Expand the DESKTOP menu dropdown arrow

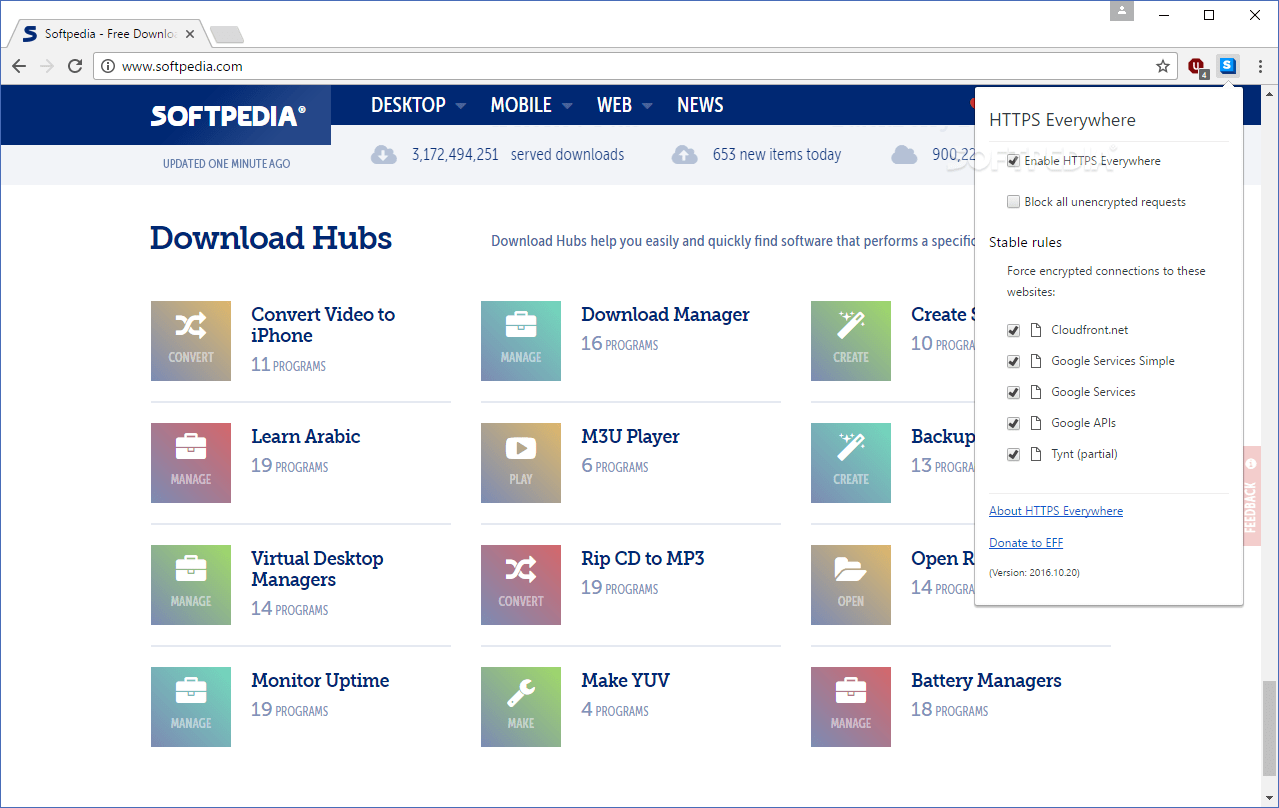(x=461, y=106)
